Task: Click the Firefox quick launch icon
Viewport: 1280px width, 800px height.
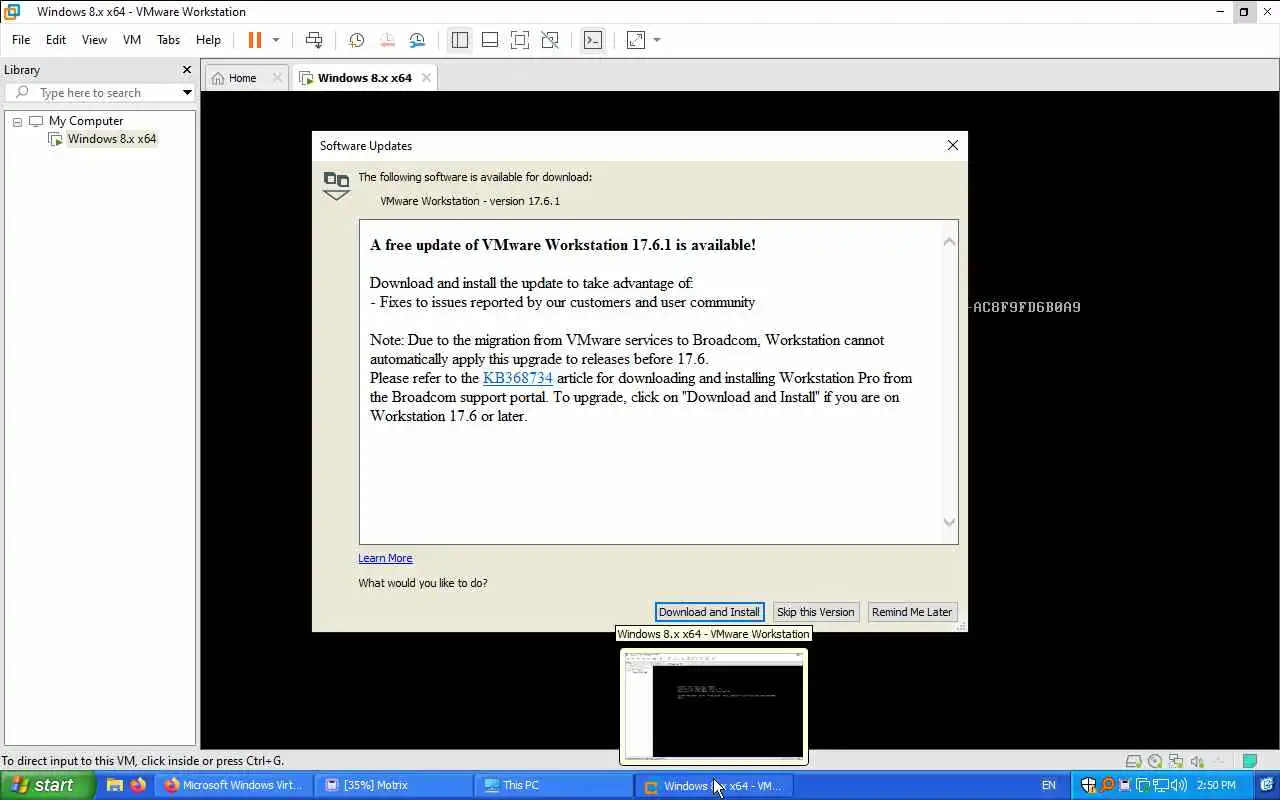Action: [x=138, y=785]
